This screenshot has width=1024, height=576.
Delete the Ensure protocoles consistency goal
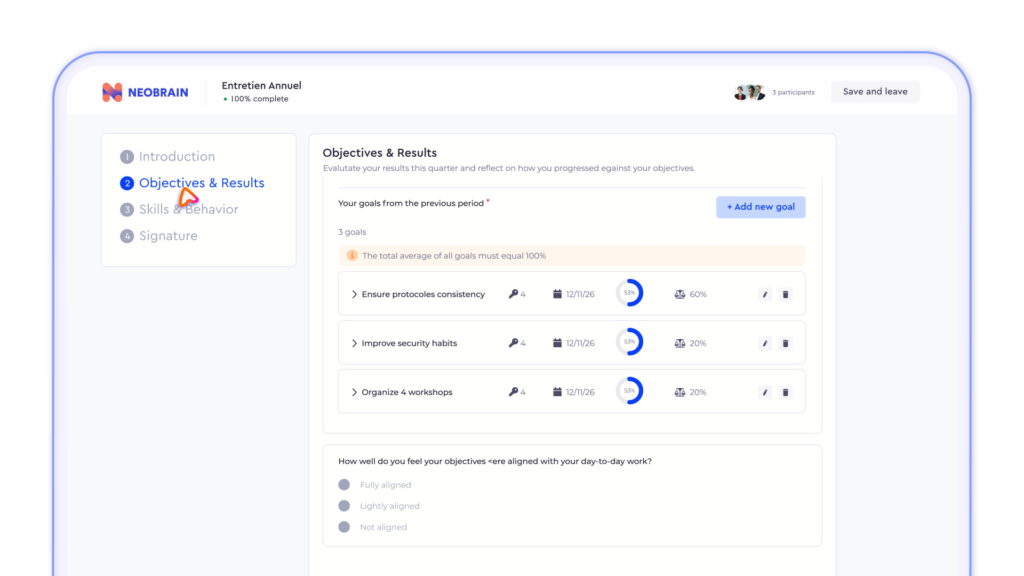coord(786,295)
